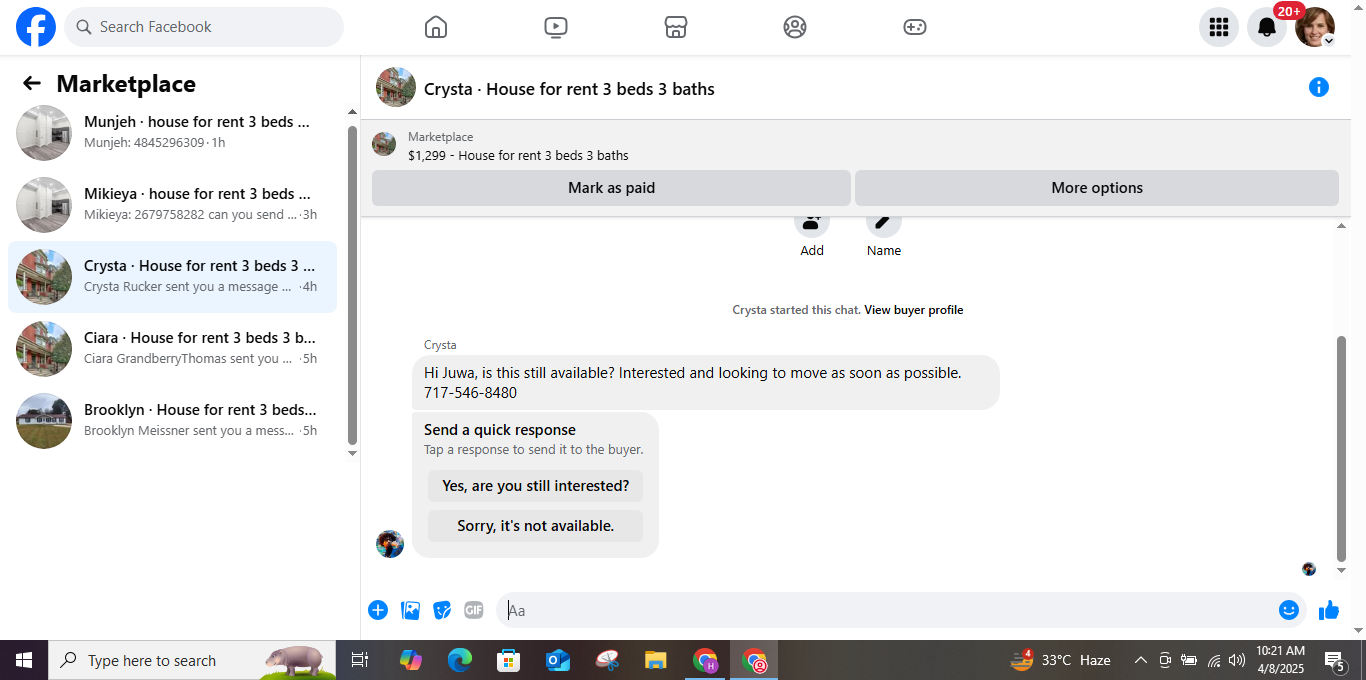Click Mark as paid button
1366x680 pixels.
pos(611,188)
